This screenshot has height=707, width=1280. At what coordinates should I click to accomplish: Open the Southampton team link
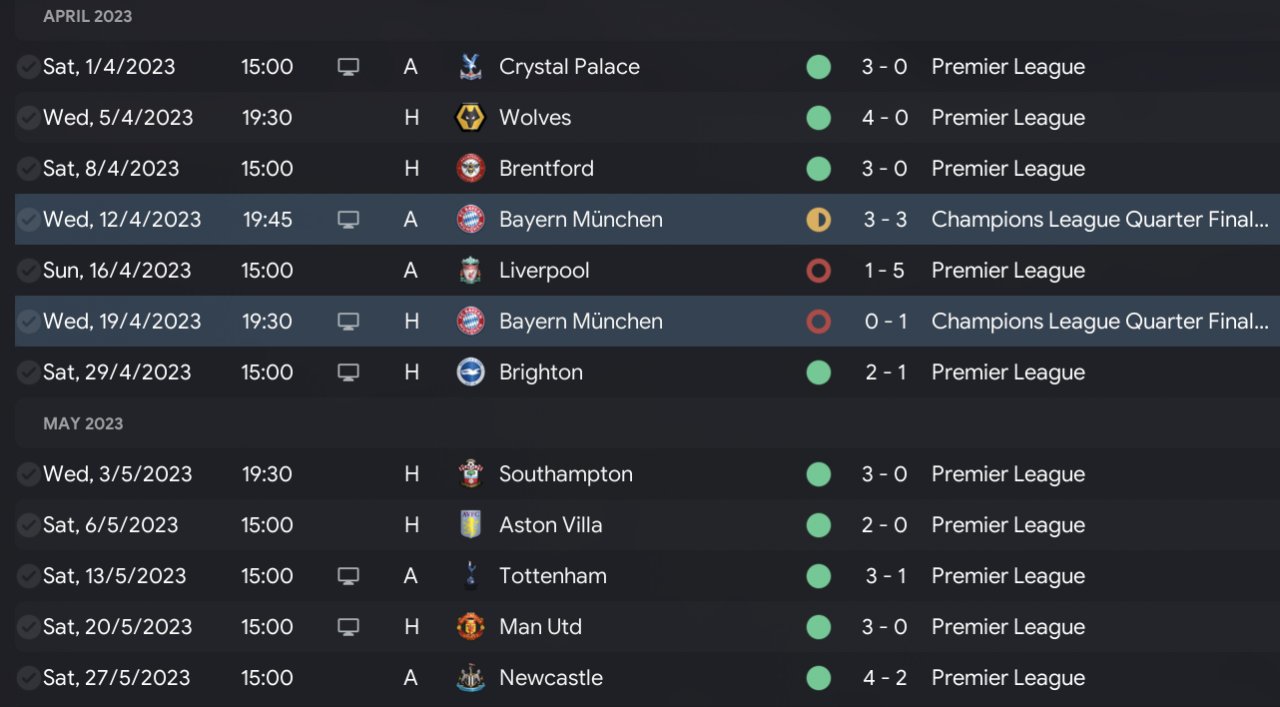click(x=565, y=474)
